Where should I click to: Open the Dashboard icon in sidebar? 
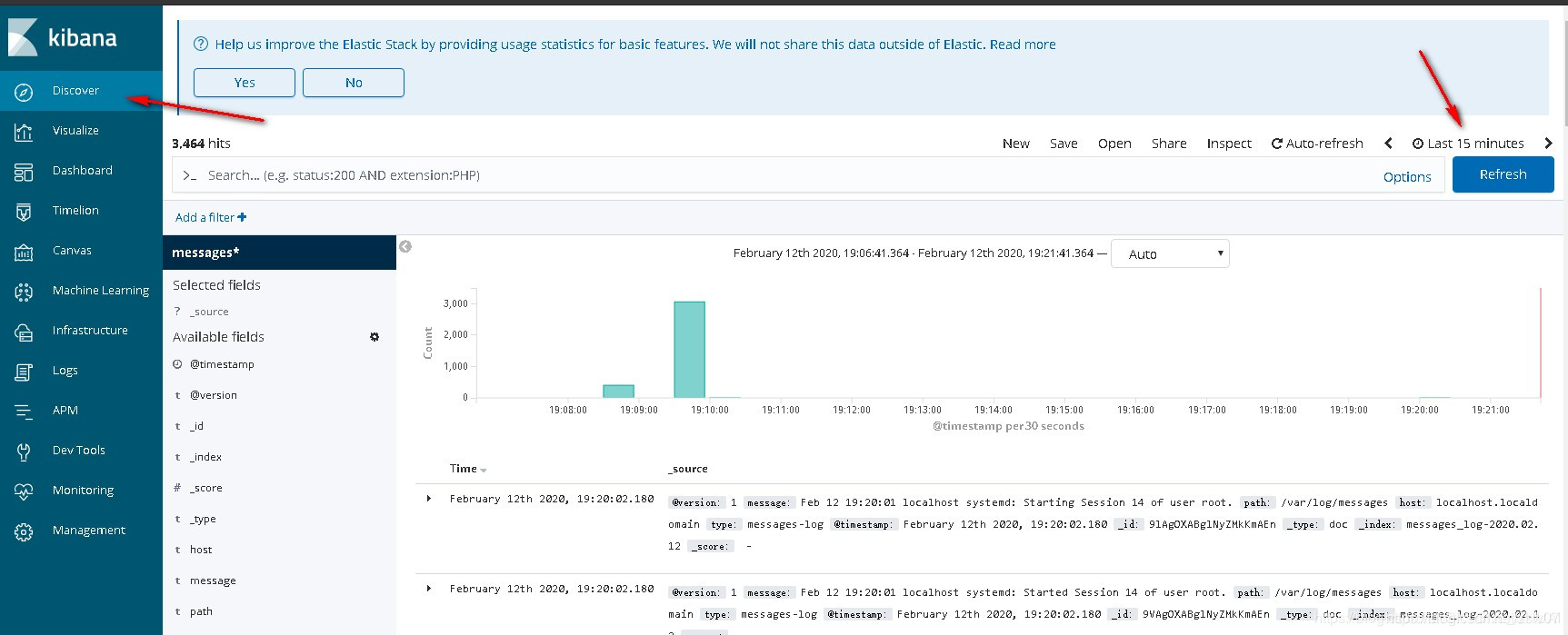24,172
